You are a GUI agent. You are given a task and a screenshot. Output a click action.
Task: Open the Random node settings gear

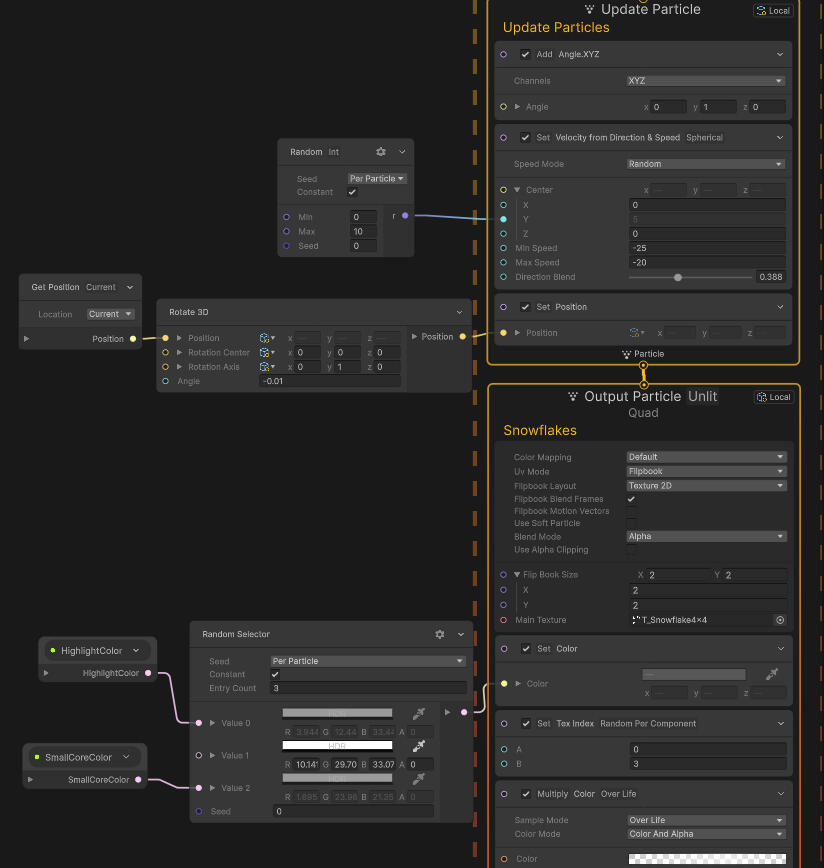click(381, 152)
